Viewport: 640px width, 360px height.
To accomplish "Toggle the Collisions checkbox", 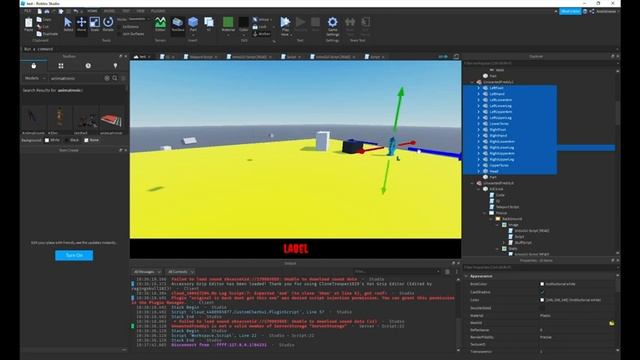I will pos(120,27).
